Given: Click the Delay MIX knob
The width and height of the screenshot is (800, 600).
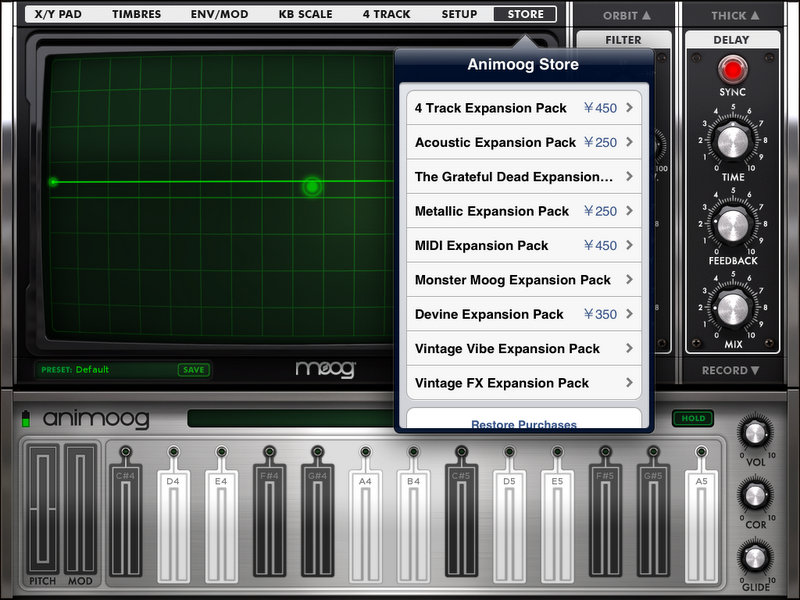Looking at the screenshot, I should (x=732, y=309).
